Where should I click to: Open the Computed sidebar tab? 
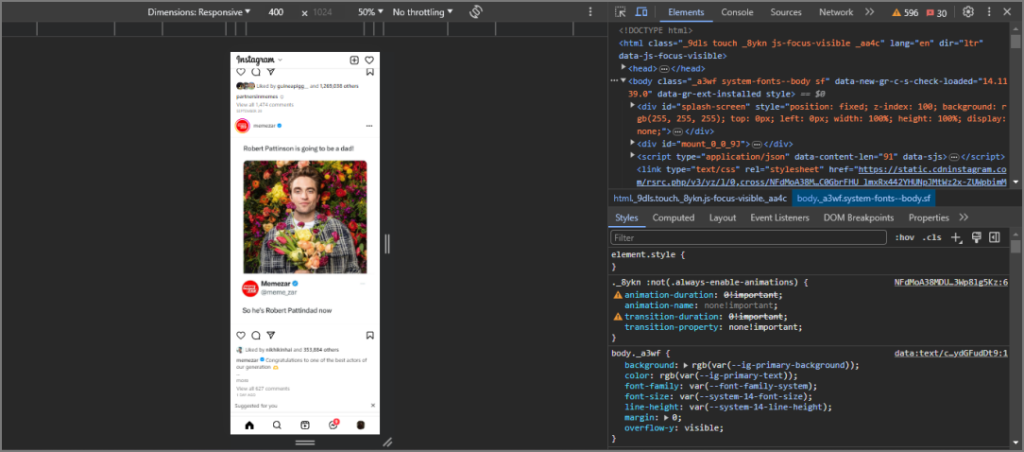pos(673,218)
